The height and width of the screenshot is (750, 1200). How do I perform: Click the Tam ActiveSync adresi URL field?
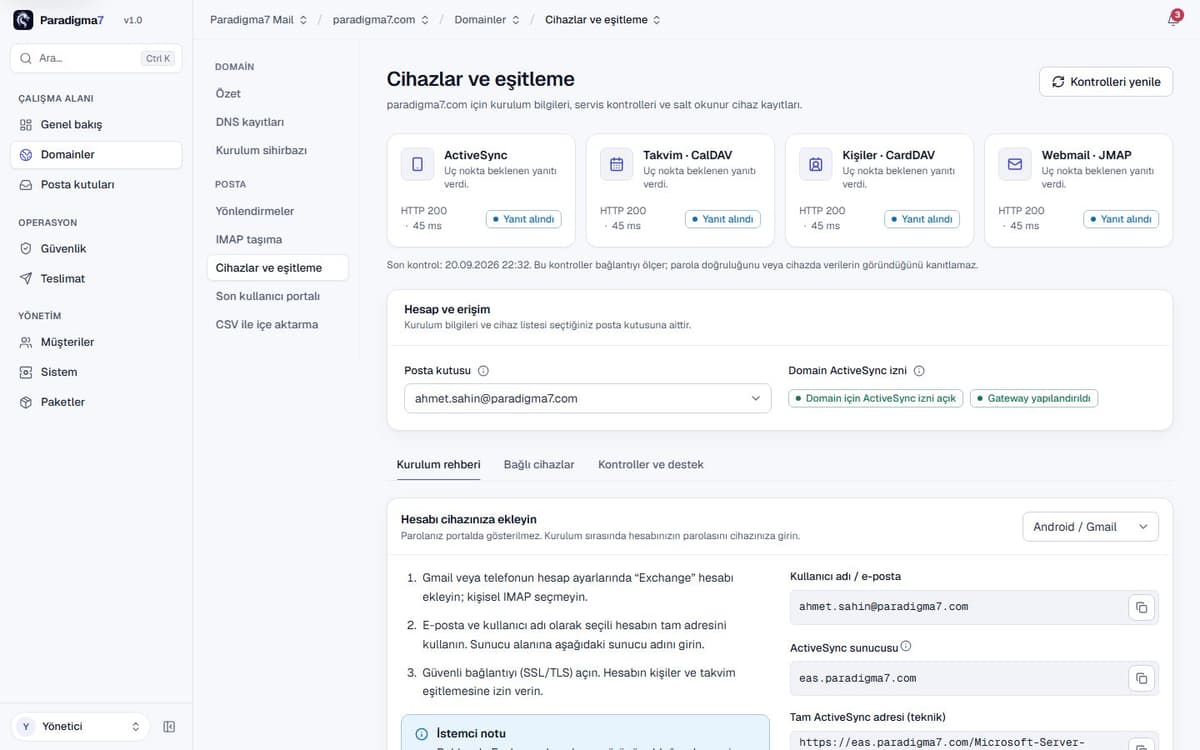tap(974, 741)
